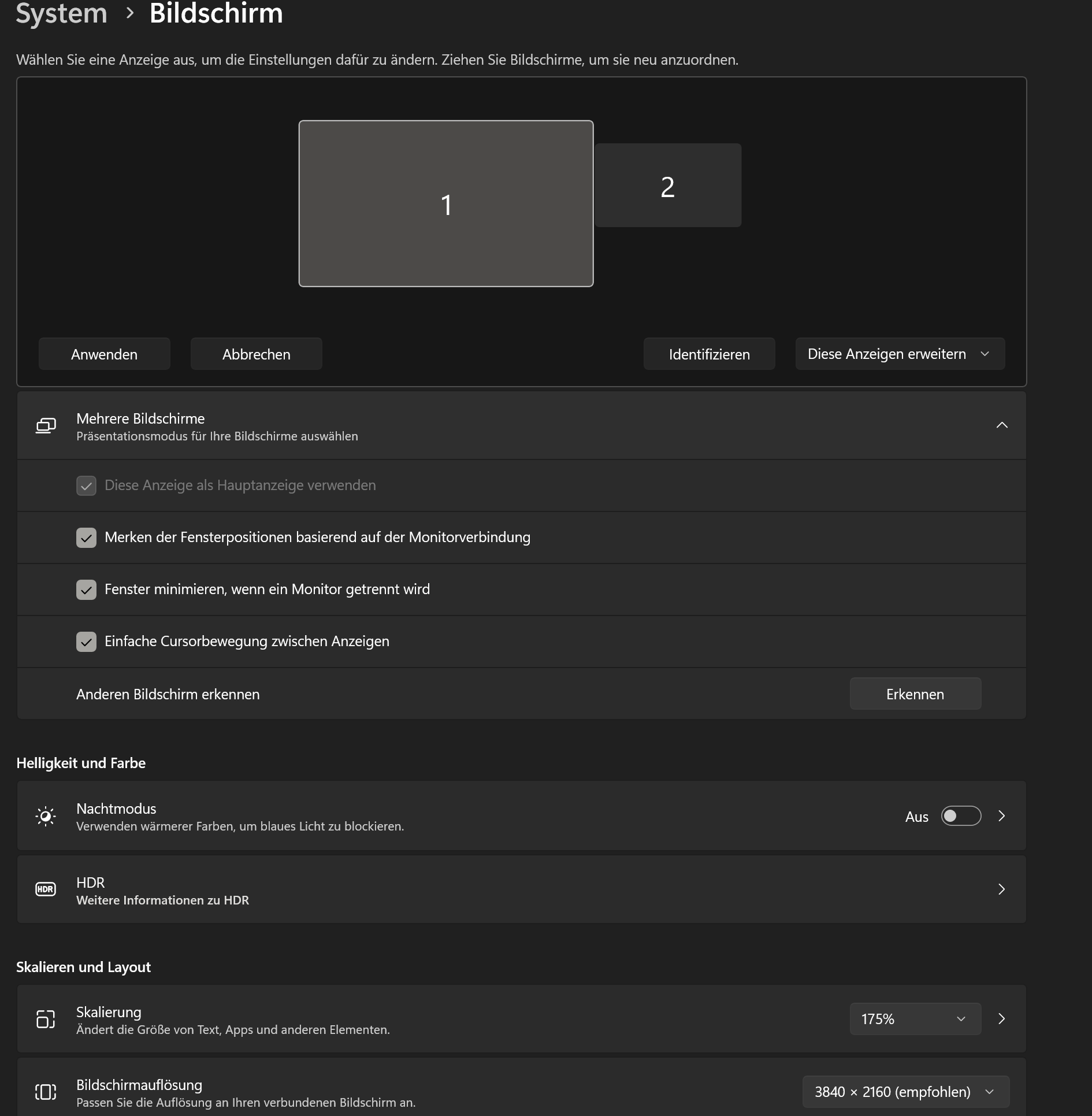The image size is (1092, 1116).
Task: Click the Anwenden button
Action: coord(104,353)
